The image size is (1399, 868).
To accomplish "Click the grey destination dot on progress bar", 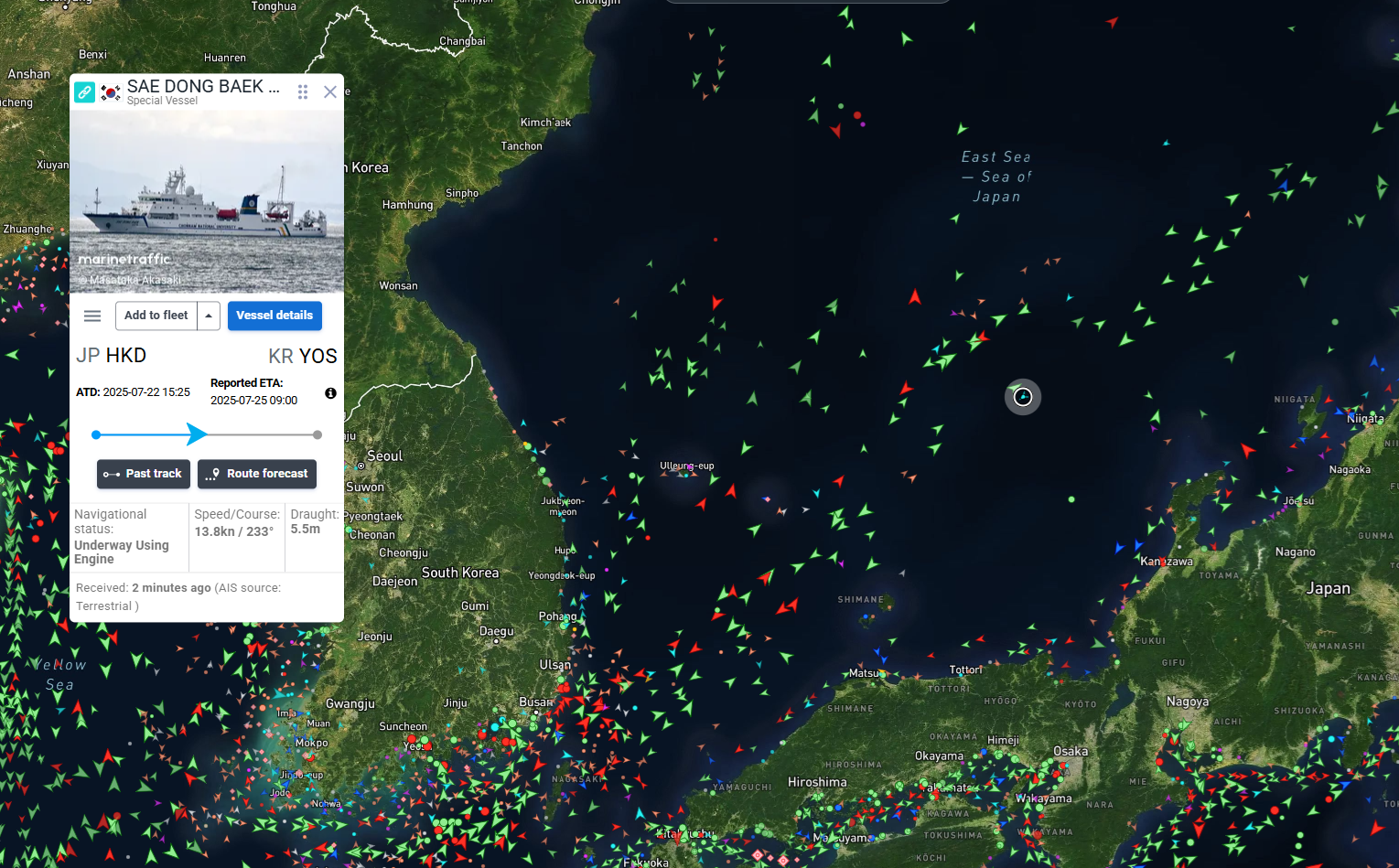I will [317, 435].
